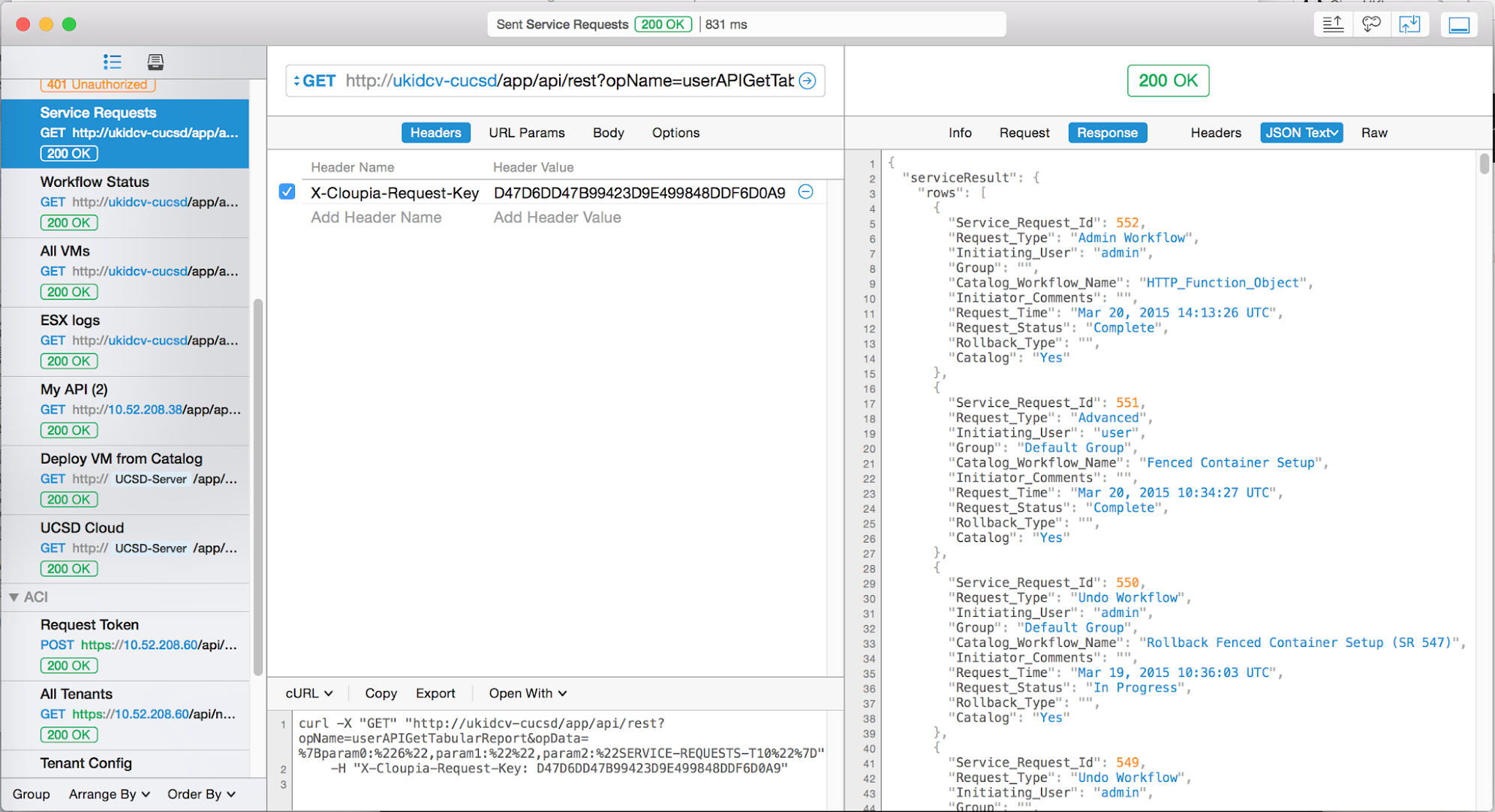This screenshot has width=1495, height=812.
Task: Toggle the bottom panel layout icon
Action: point(1458,25)
